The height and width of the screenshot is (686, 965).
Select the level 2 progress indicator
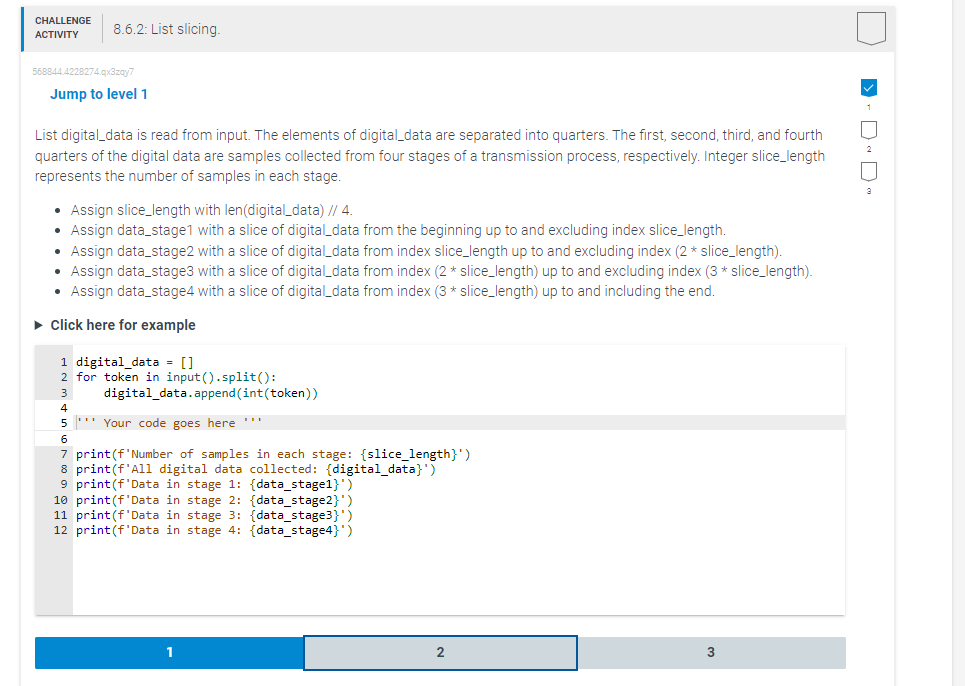868,130
